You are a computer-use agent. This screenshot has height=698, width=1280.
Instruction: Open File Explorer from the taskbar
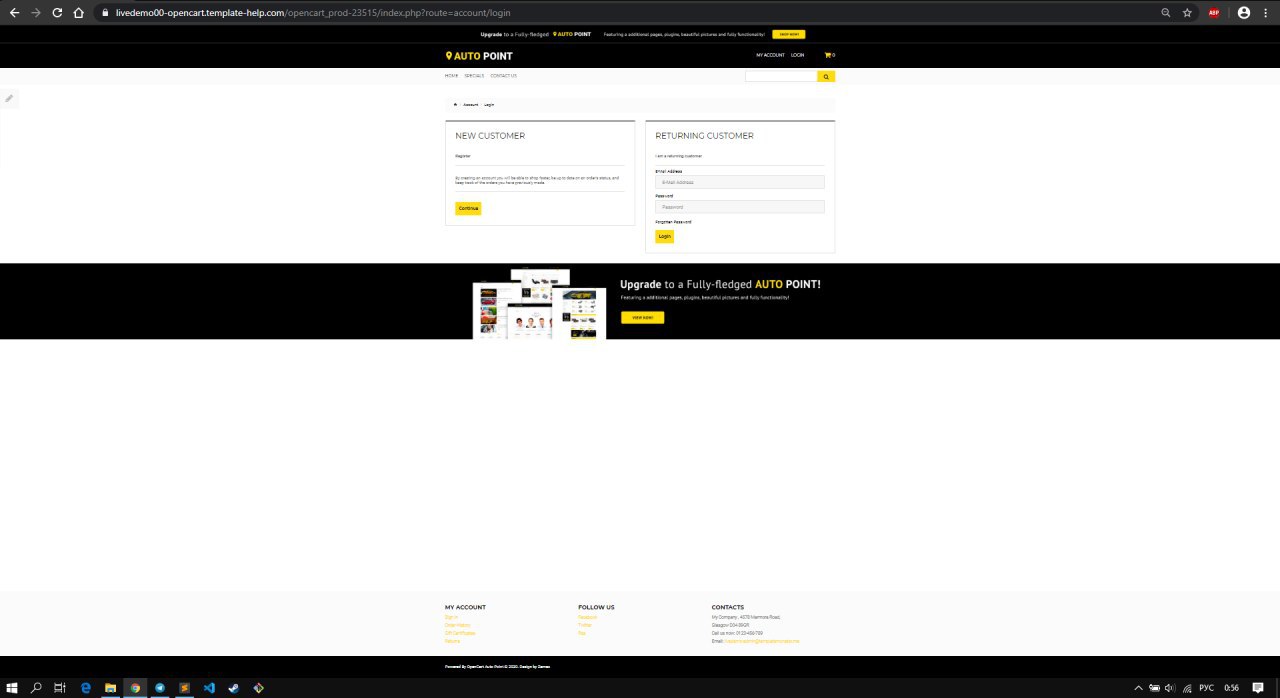pos(110,687)
